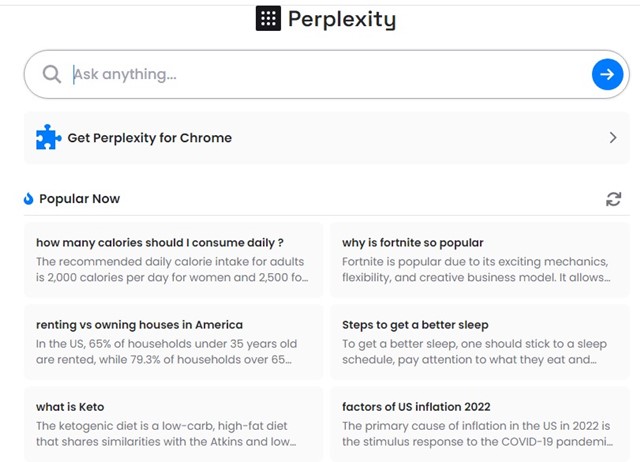This screenshot has height=462, width=640.
Task: Click the blue flame Popular Now icon
Action: (28, 199)
